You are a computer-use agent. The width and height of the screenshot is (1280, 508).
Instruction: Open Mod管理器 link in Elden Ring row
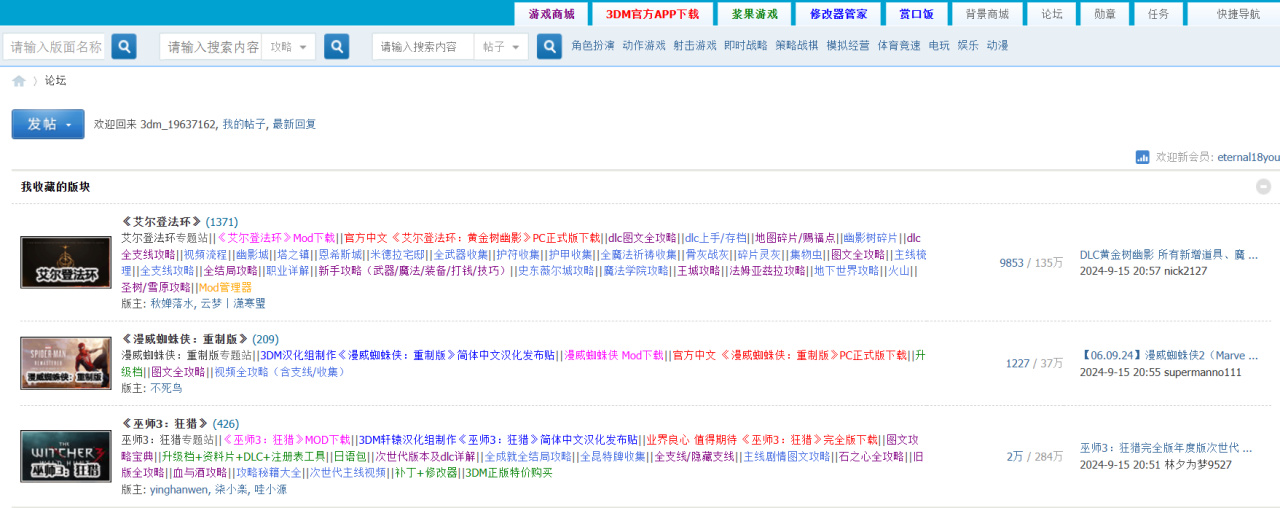(x=226, y=287)
